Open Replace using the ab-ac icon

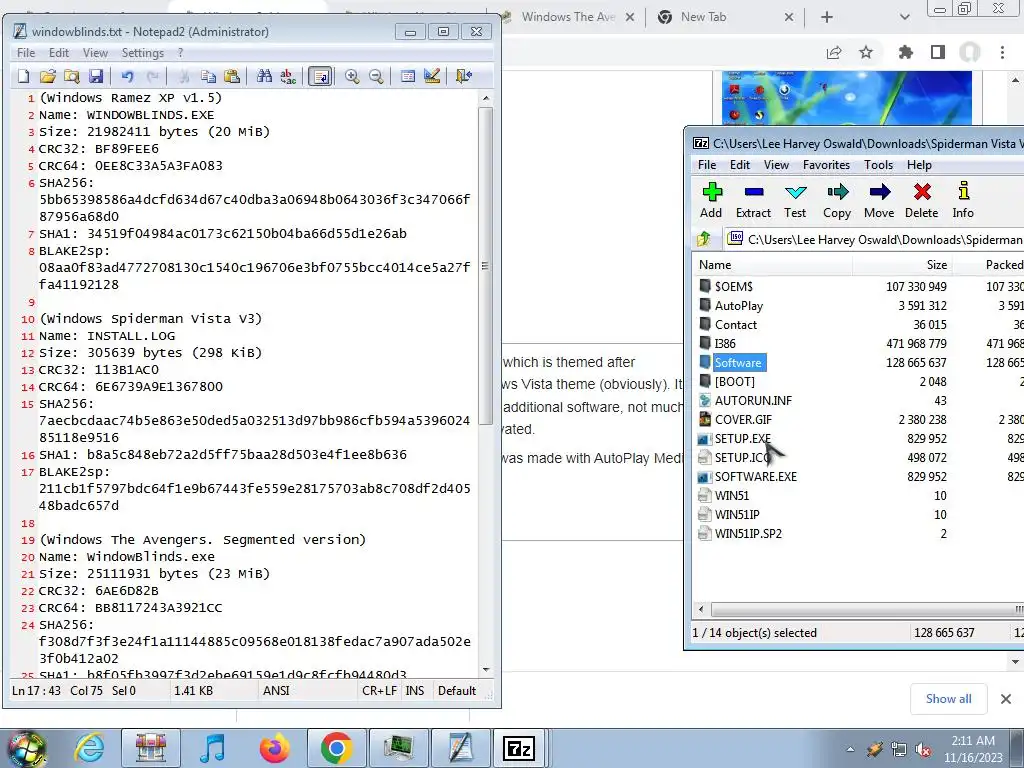pos(288,76)
